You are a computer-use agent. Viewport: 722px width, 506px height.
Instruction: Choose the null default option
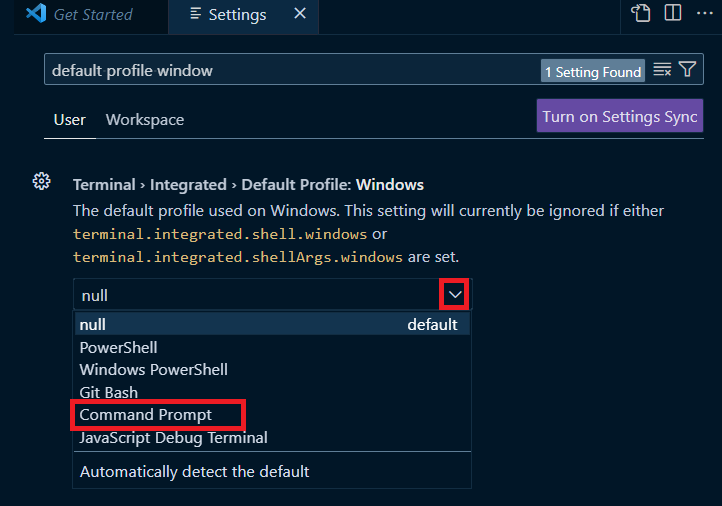(272, 325)
